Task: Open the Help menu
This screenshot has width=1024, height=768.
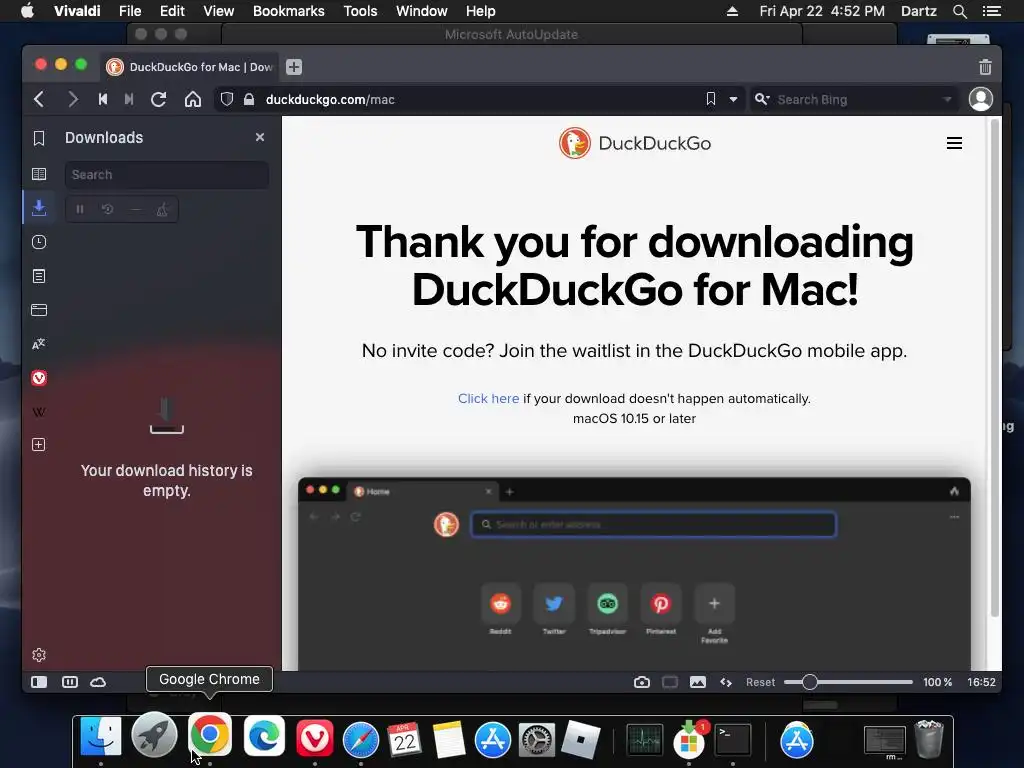Action: (x=481, y=11)
